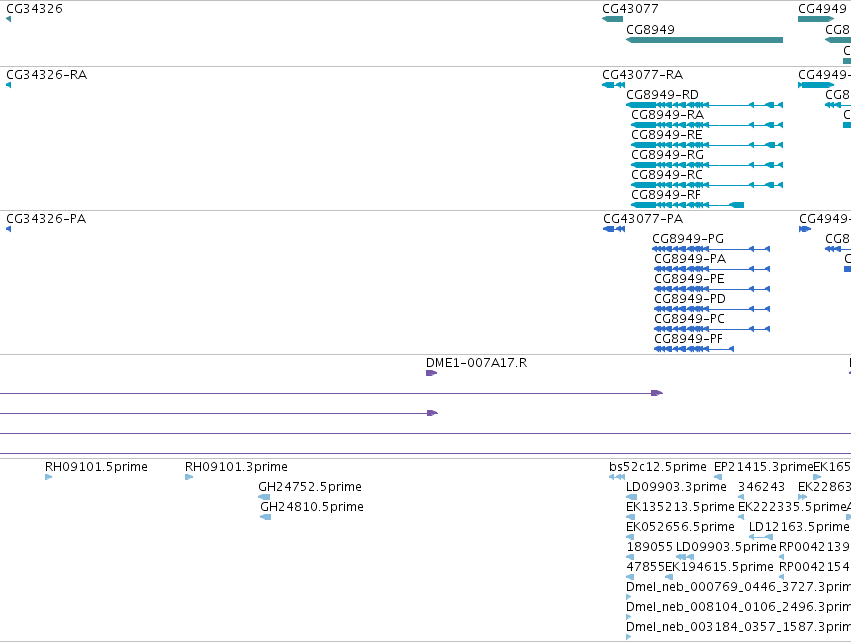
Task: Click the CG8949-PG CDS label
Action: click(688, 238)
